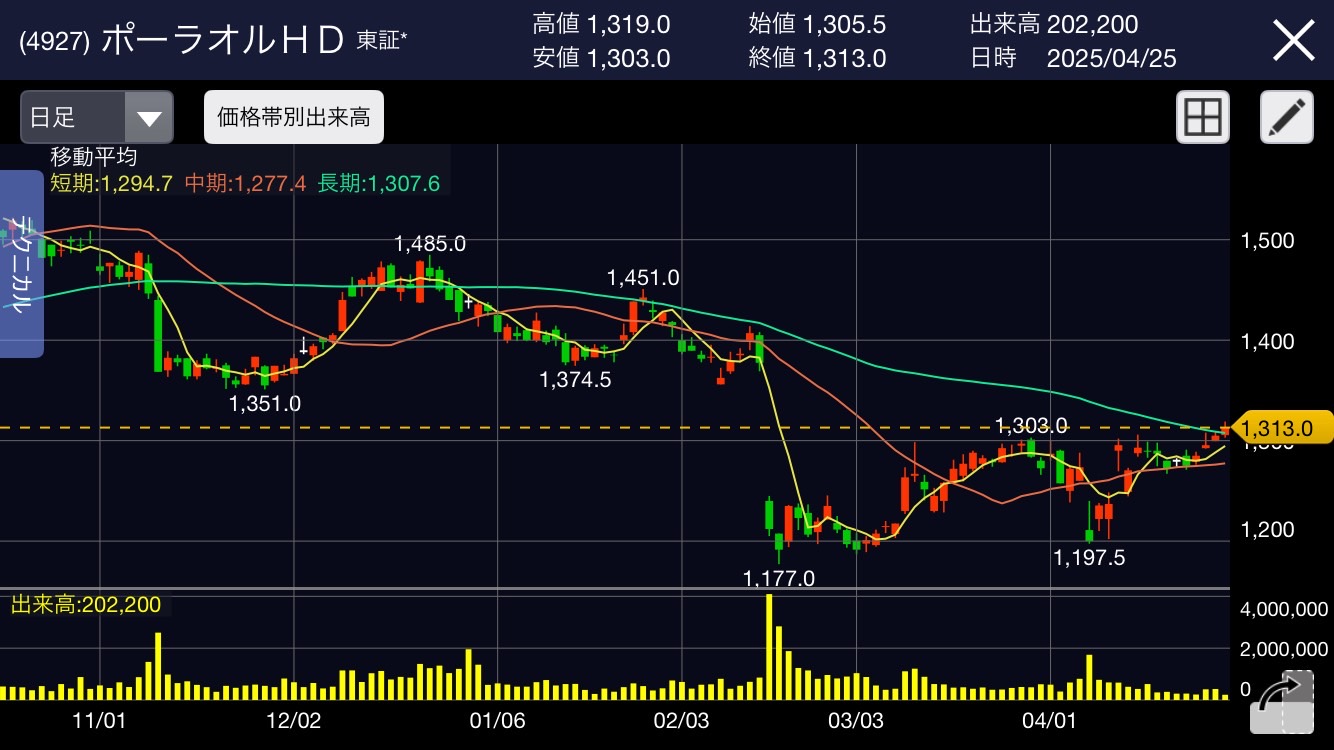Tap the 1,500 price axis label
Image resolution: width=1334 pixels, height=750 pixels.
click(x=1267, y=240)
